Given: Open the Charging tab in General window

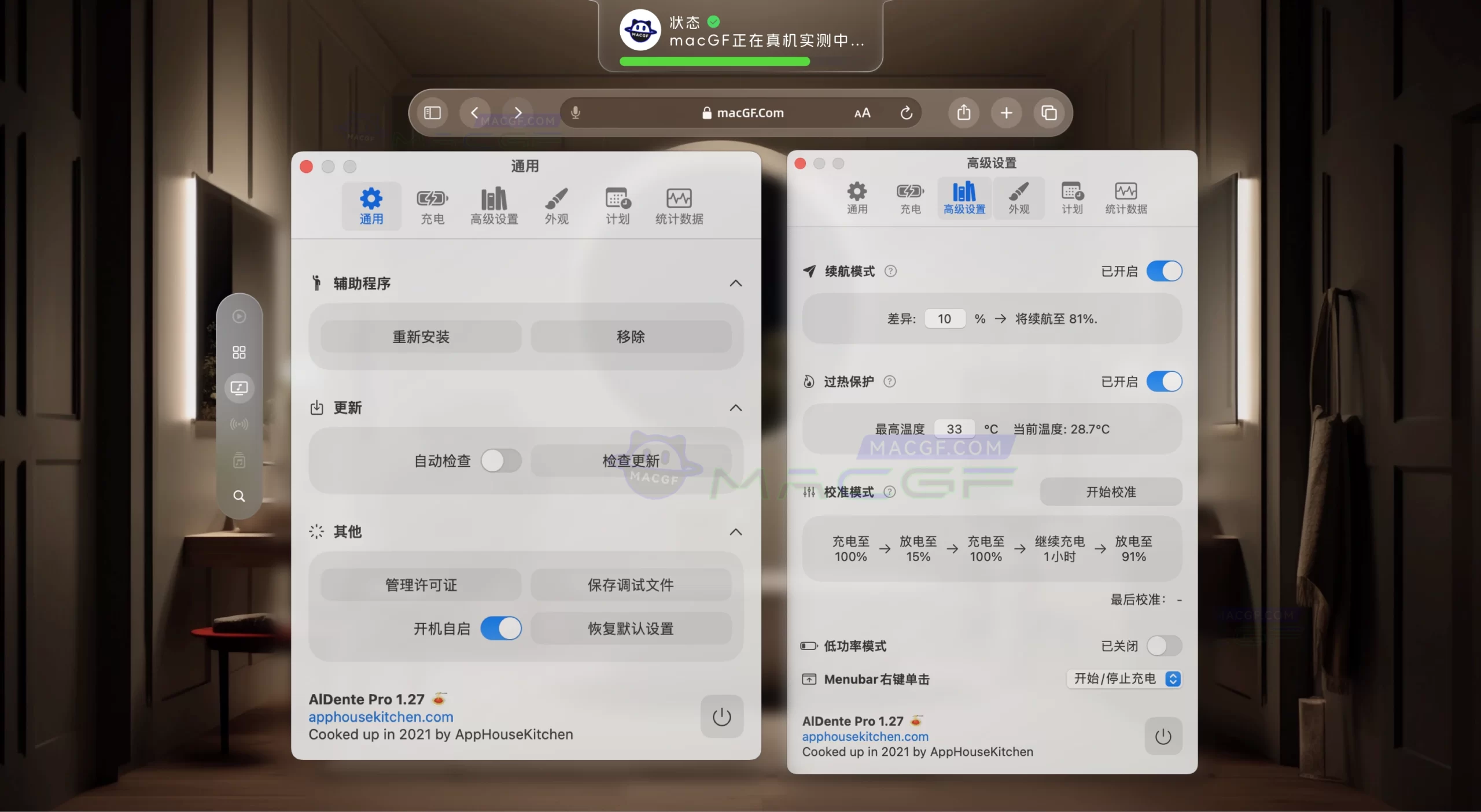Looking at the screenshot, I should (432, 206).
